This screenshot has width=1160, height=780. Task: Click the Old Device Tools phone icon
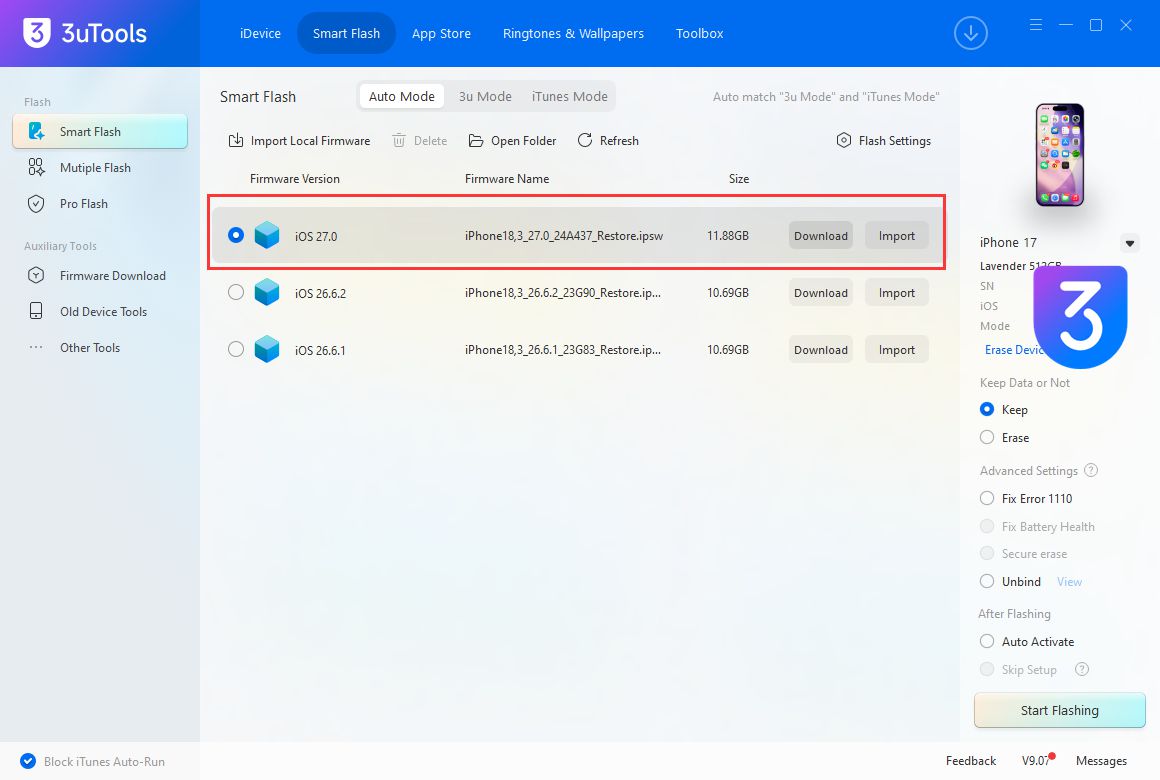point(36,311)
